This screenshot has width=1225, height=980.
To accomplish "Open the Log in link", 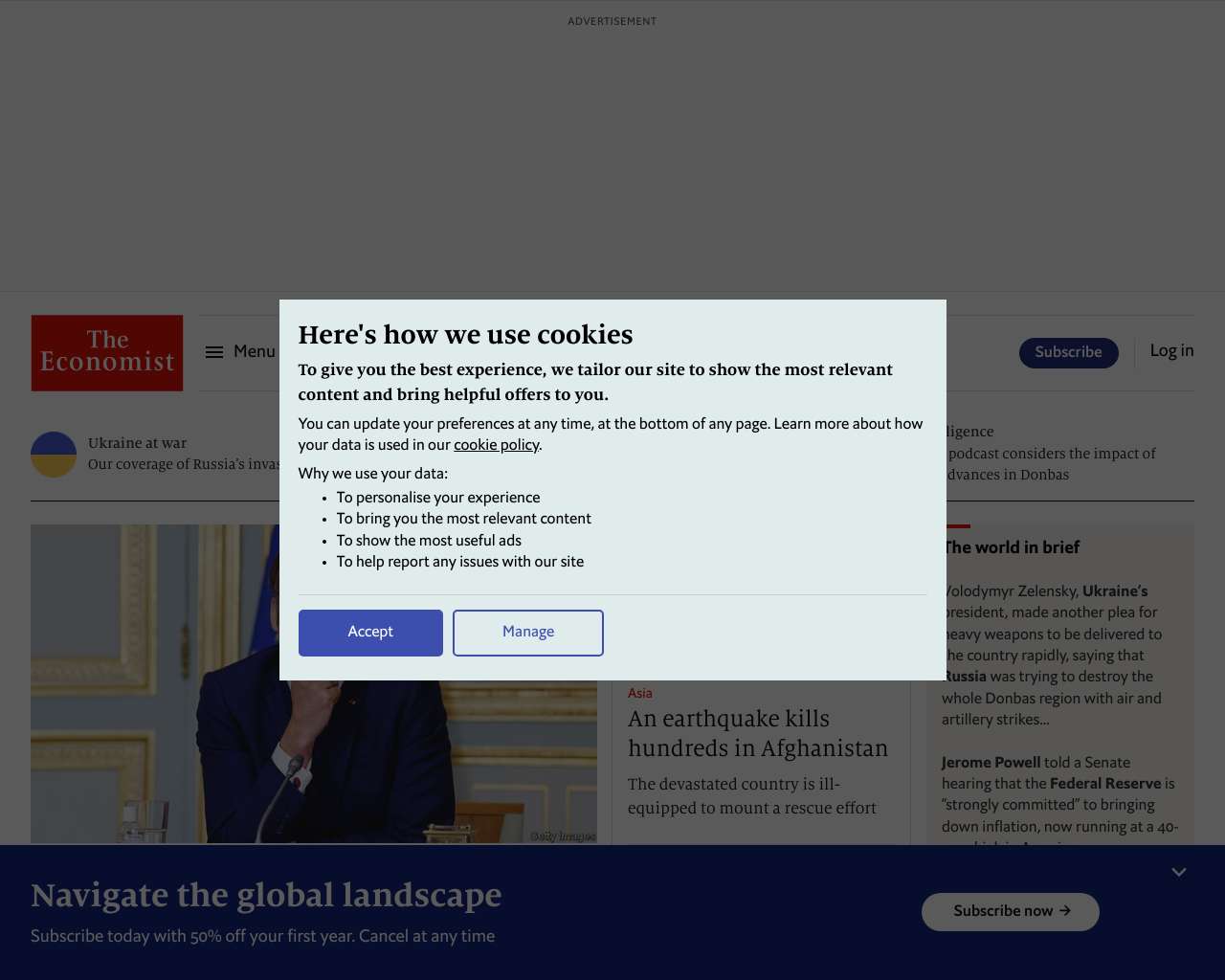I will pos(1171,351).
